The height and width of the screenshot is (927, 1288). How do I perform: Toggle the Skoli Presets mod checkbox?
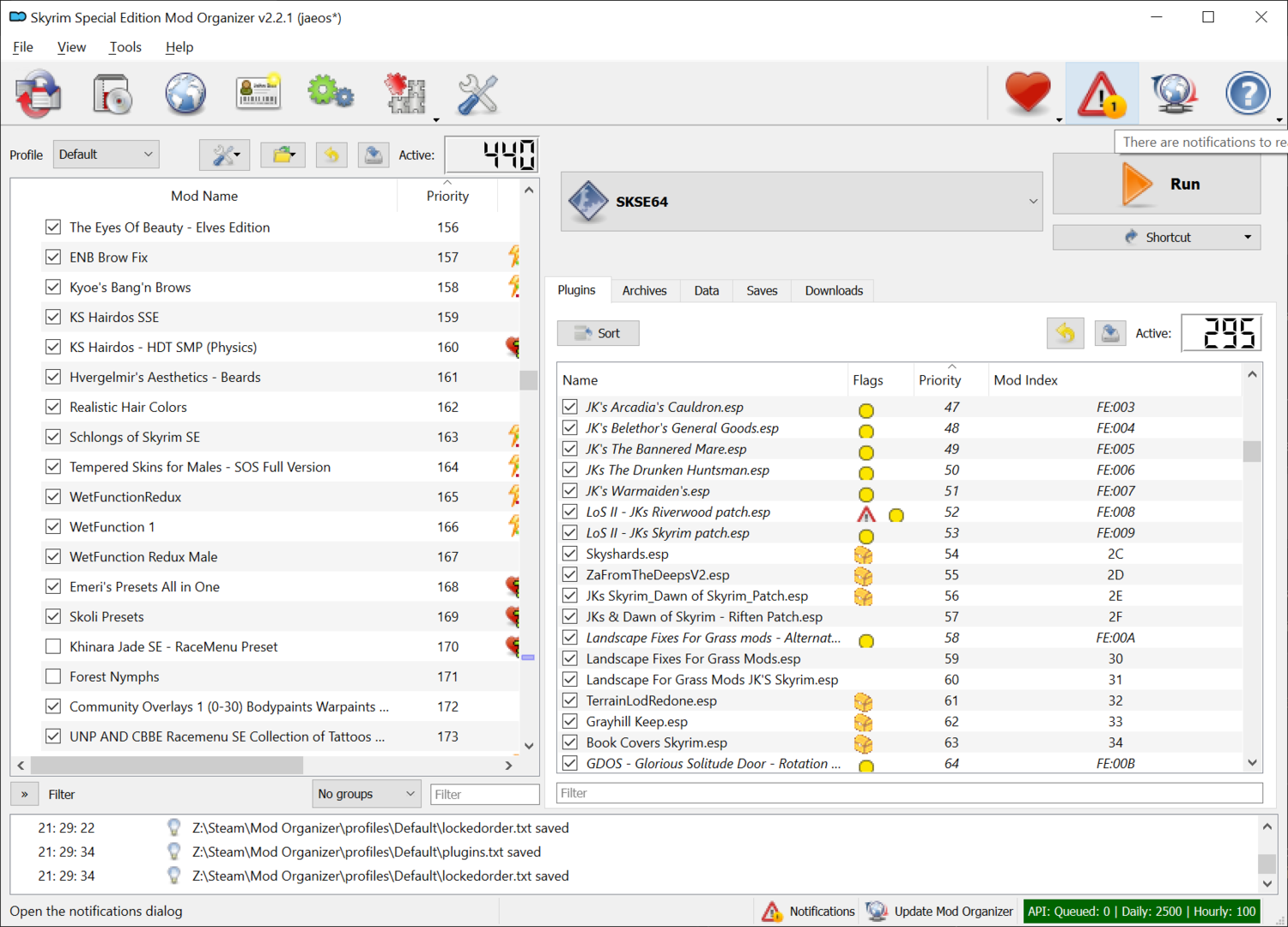coord(53,616)
